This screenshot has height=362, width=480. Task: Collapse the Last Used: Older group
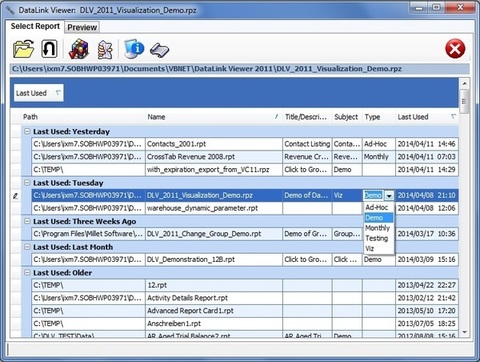(x=27, y=273)
